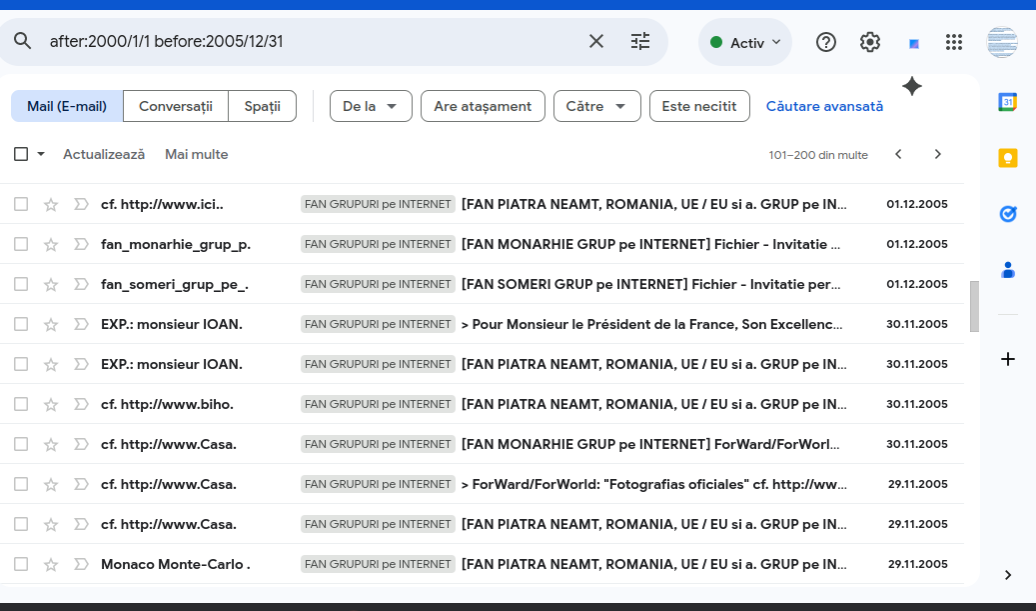Open Google Calendar side panel
The image size is (1036, 611).
click(1007, 101)
